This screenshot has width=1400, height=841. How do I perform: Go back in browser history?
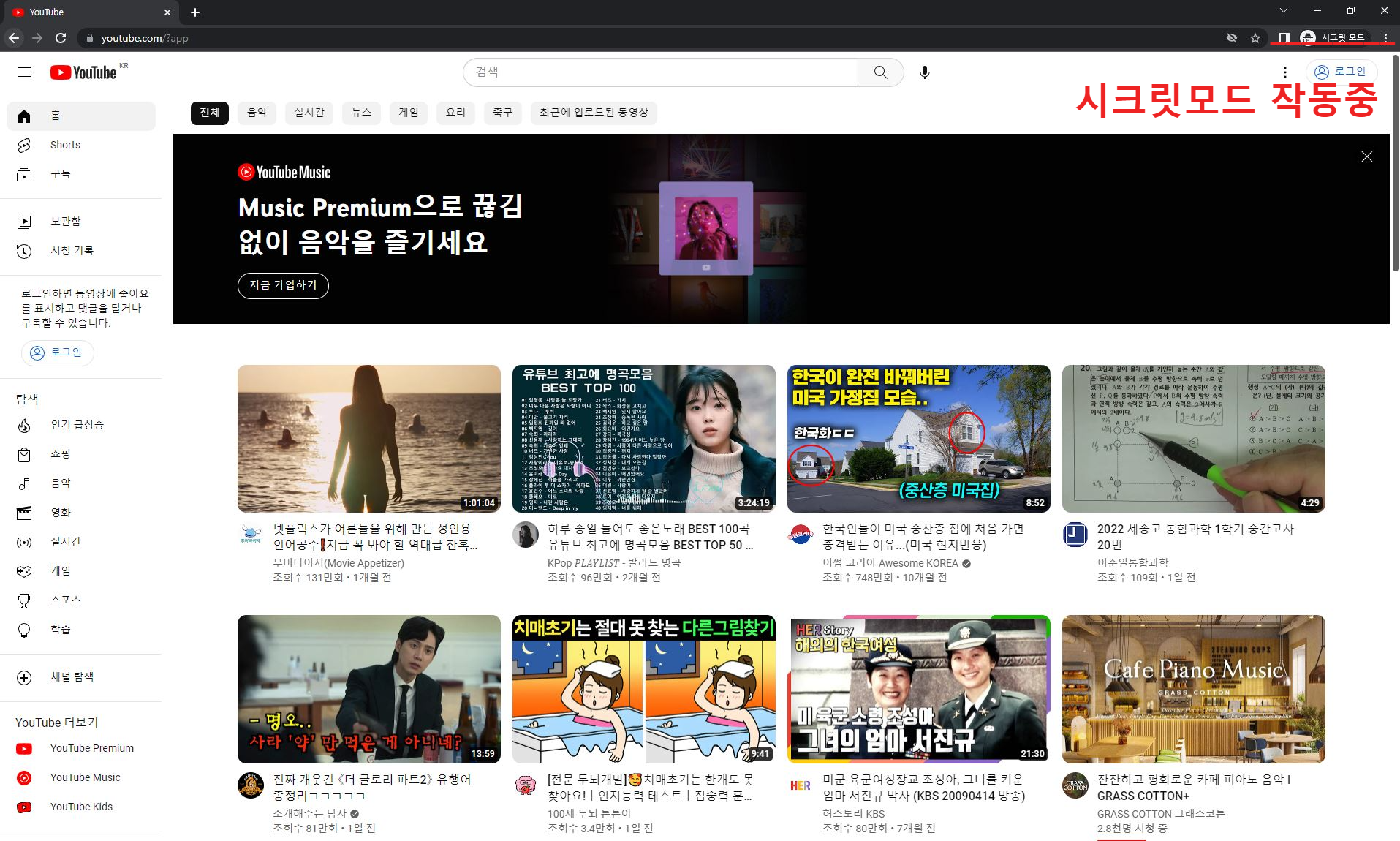[x=14, y=38]
